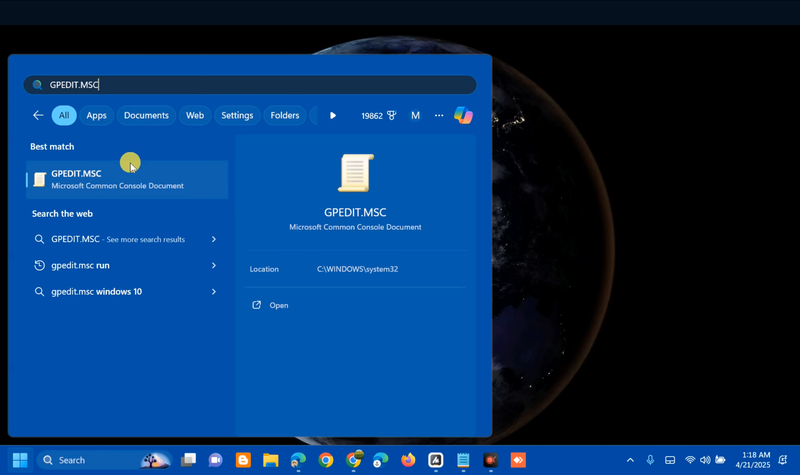Image resolution: width=800 pixels, height=475 pixels.
Task: Expand arrow beside gpedit.msc run
Action: pyautogui.click(x=214, y=265)
